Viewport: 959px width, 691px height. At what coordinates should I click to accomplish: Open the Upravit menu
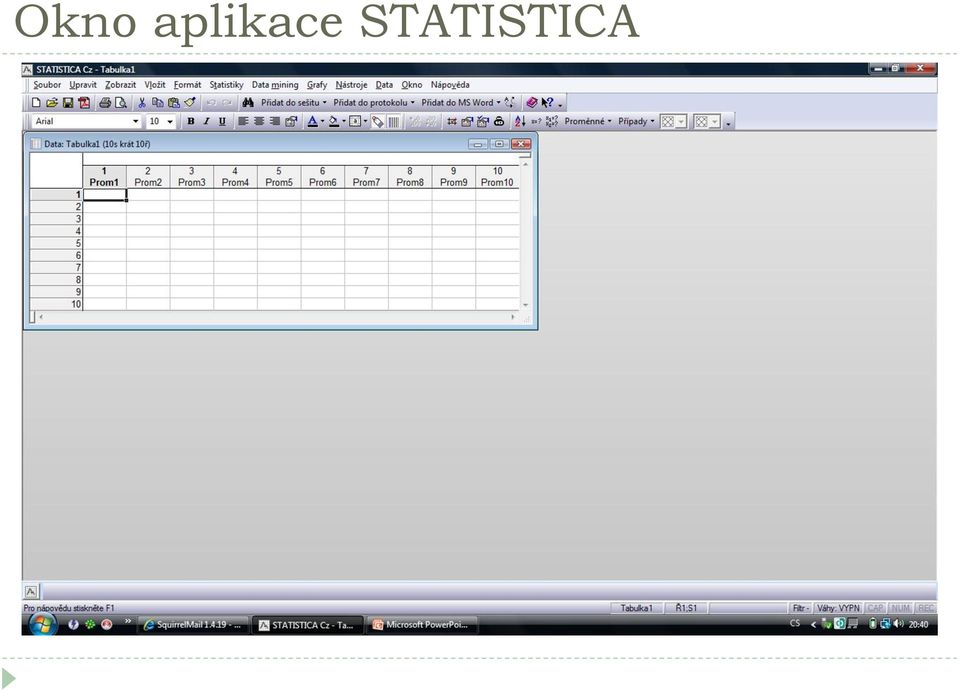(83, 85)
